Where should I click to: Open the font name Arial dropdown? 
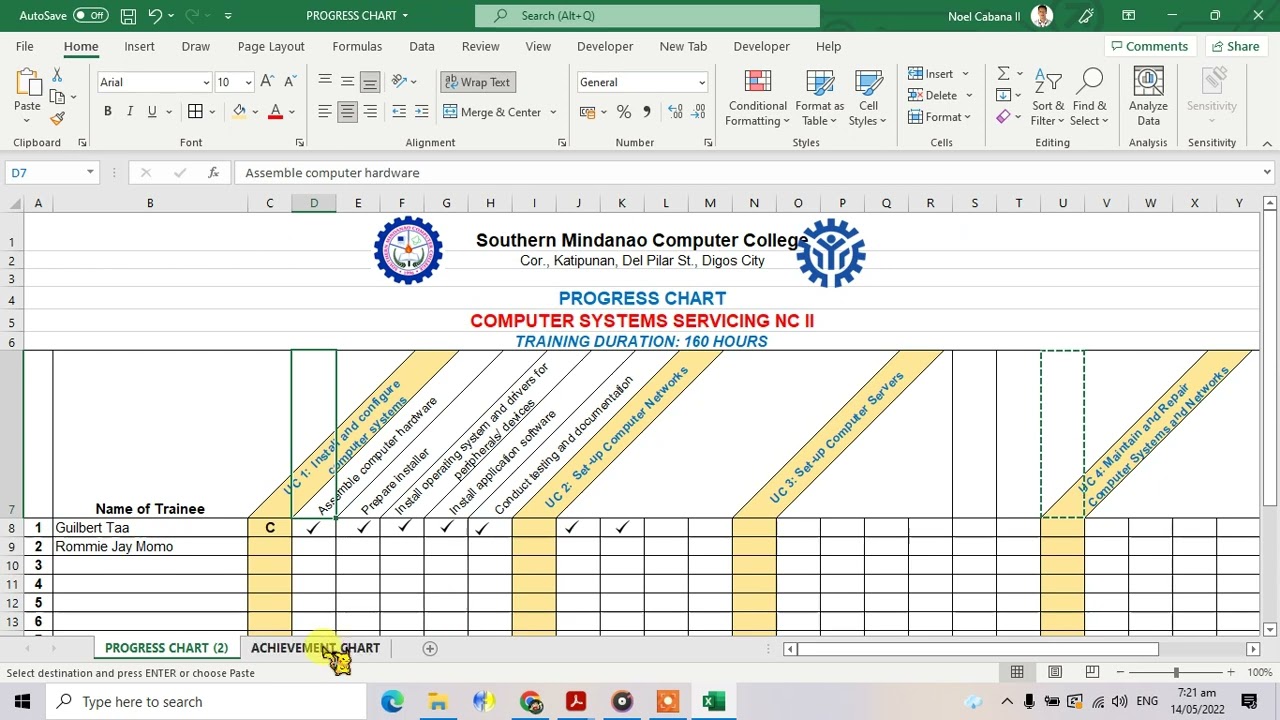pyautogui.click(x=206, y=83)
